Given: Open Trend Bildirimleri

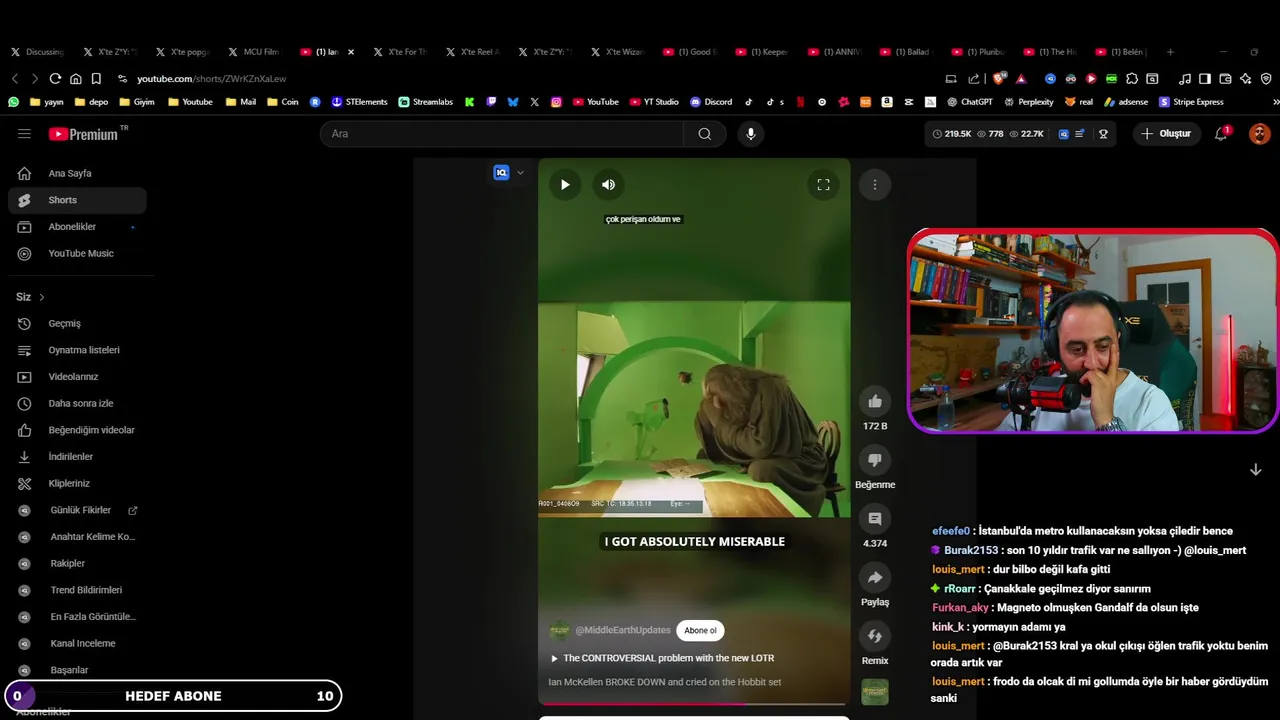Looking at the screenshot, I should 77,590.
